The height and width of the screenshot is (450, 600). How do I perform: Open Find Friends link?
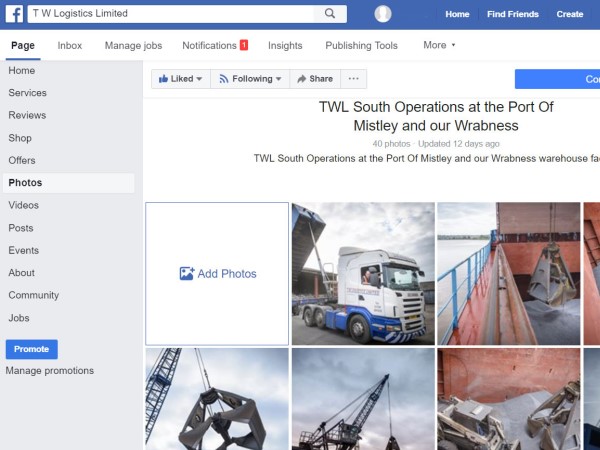513,14
